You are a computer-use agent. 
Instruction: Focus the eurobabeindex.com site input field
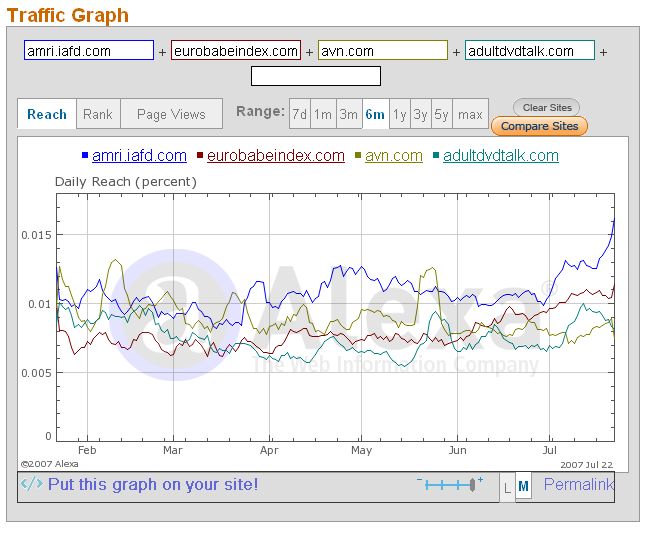(x=236, y=50)
